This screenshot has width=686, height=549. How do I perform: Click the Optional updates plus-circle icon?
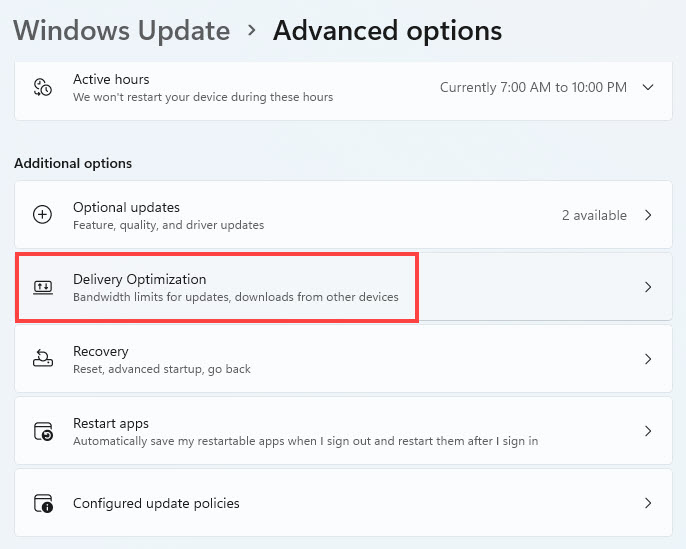click(x=42, y=215)
